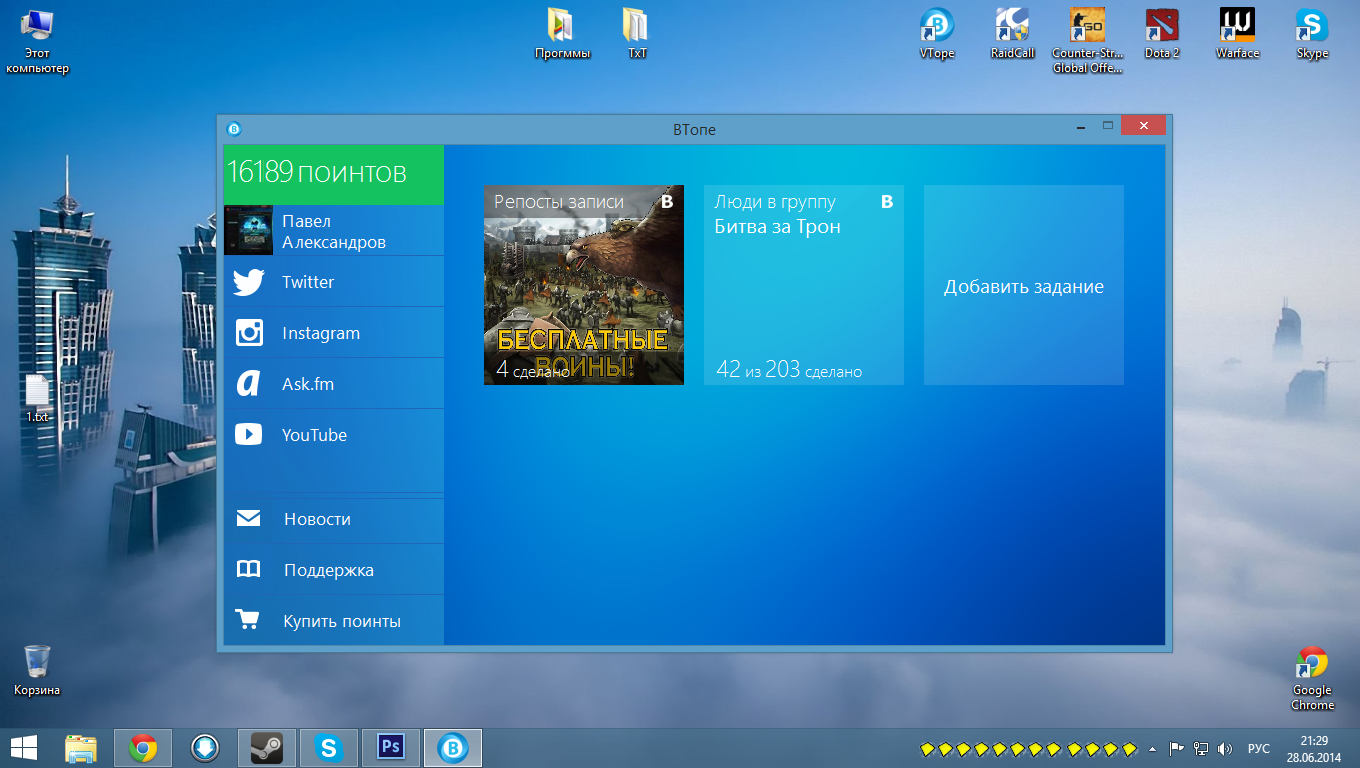Click the ВТопе app icon in title bar
Image resolution: width=1360 pixels, height=768 pixels.
click(x=234, y=129)
